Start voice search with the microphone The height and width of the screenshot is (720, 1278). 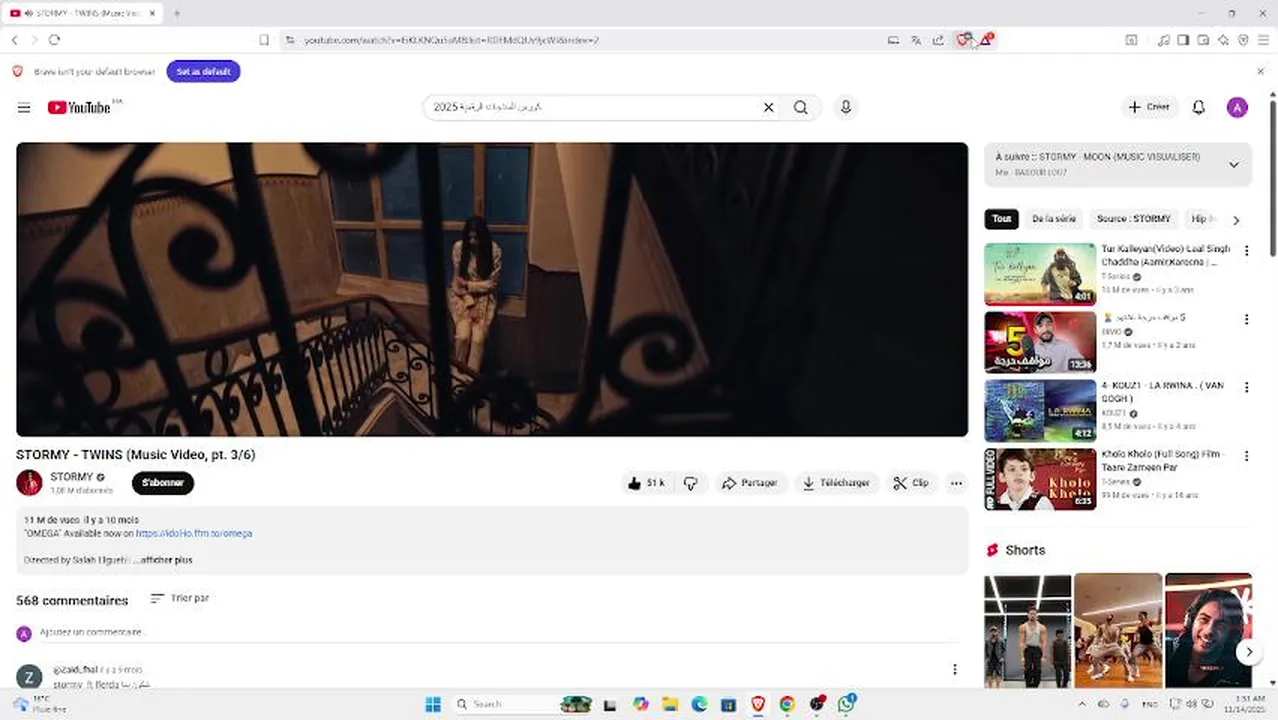click(x=846, y=107)
